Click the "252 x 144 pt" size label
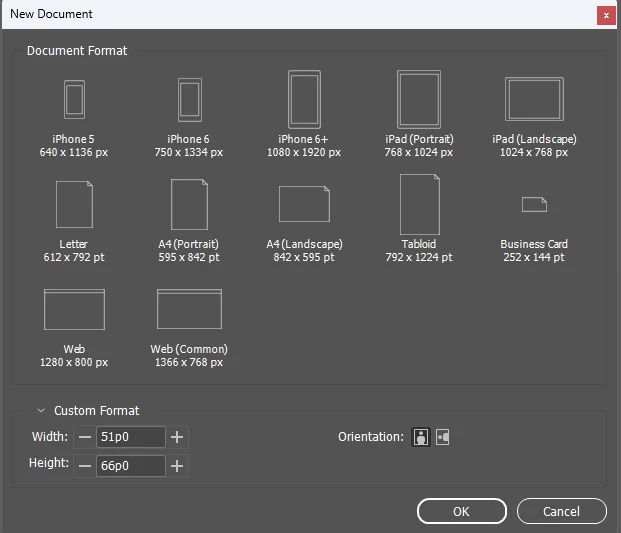The width and height of the screenshot is (621, 533). (534, 257)
